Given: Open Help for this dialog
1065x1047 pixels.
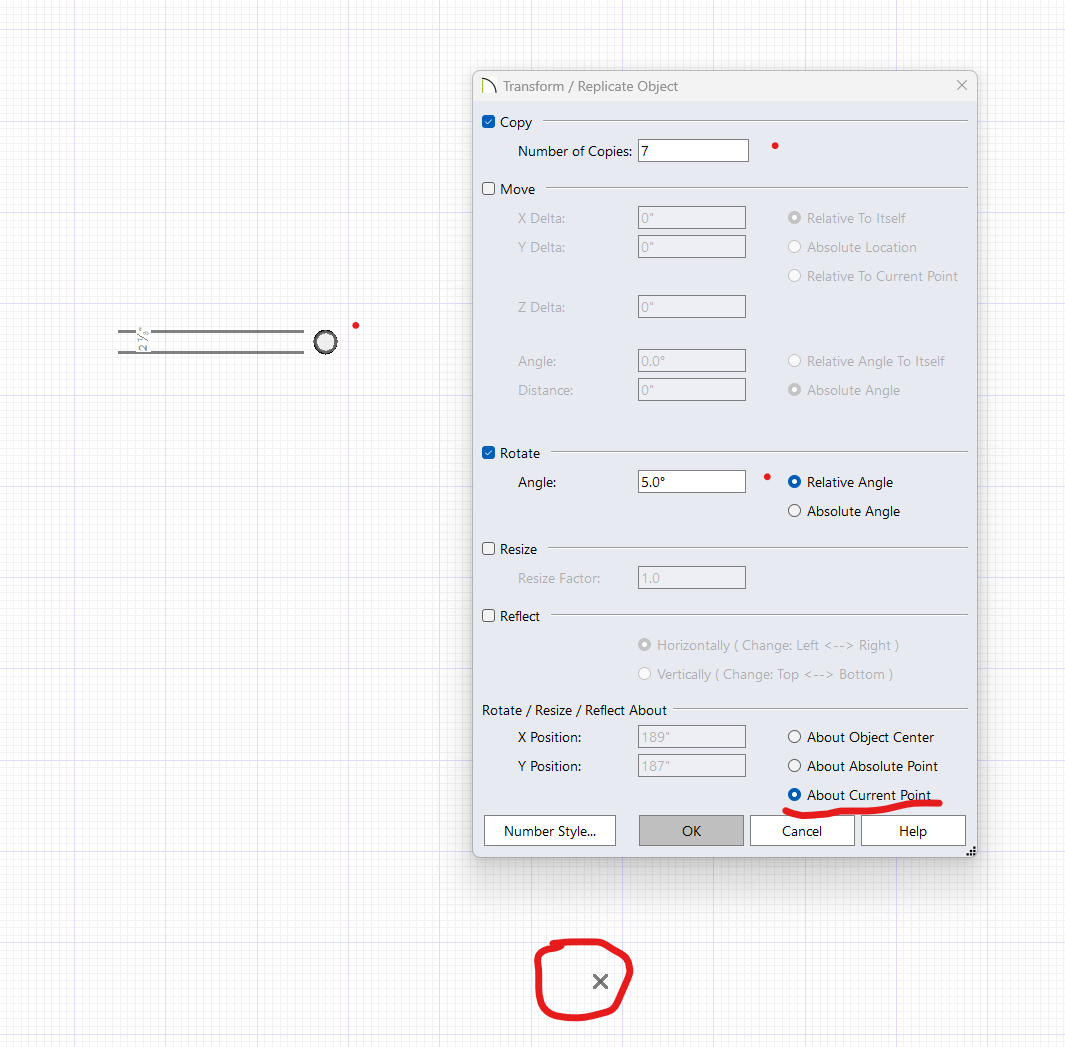Looking at the screenshot, I should pyautogui.click(x=912, y=831).
